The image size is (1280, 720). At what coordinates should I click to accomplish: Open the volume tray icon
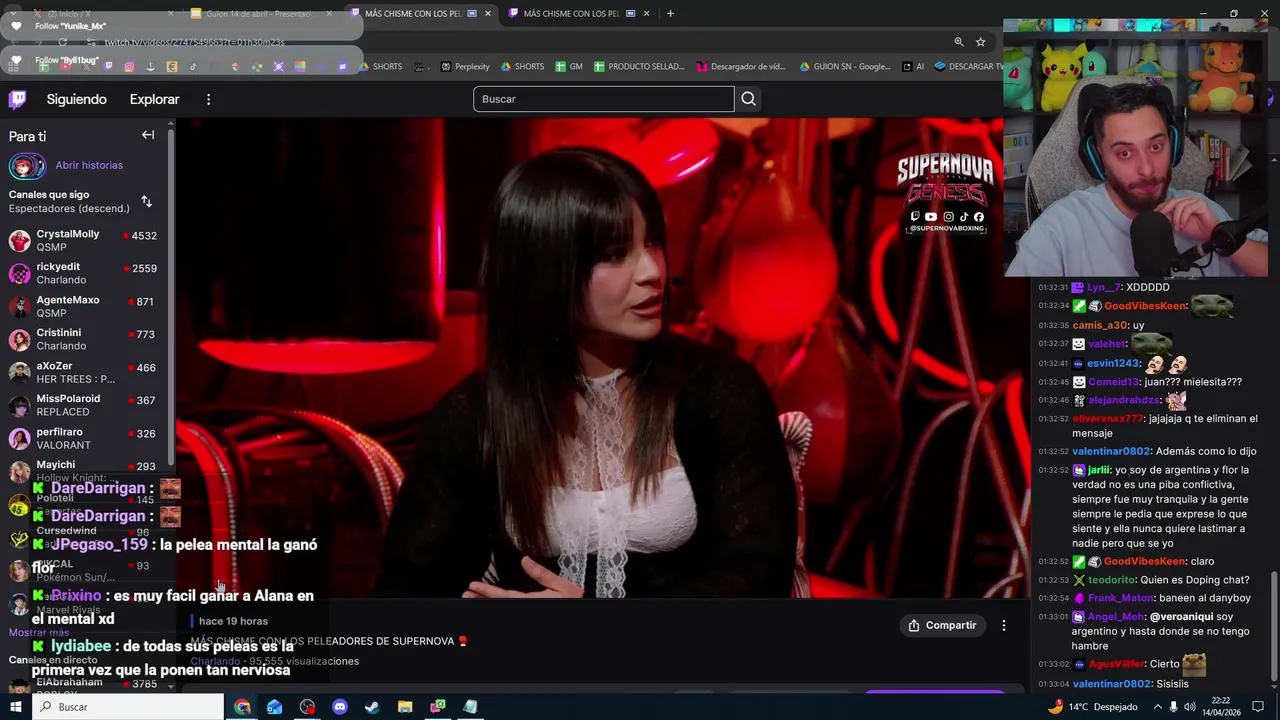tap(1190, 707)
